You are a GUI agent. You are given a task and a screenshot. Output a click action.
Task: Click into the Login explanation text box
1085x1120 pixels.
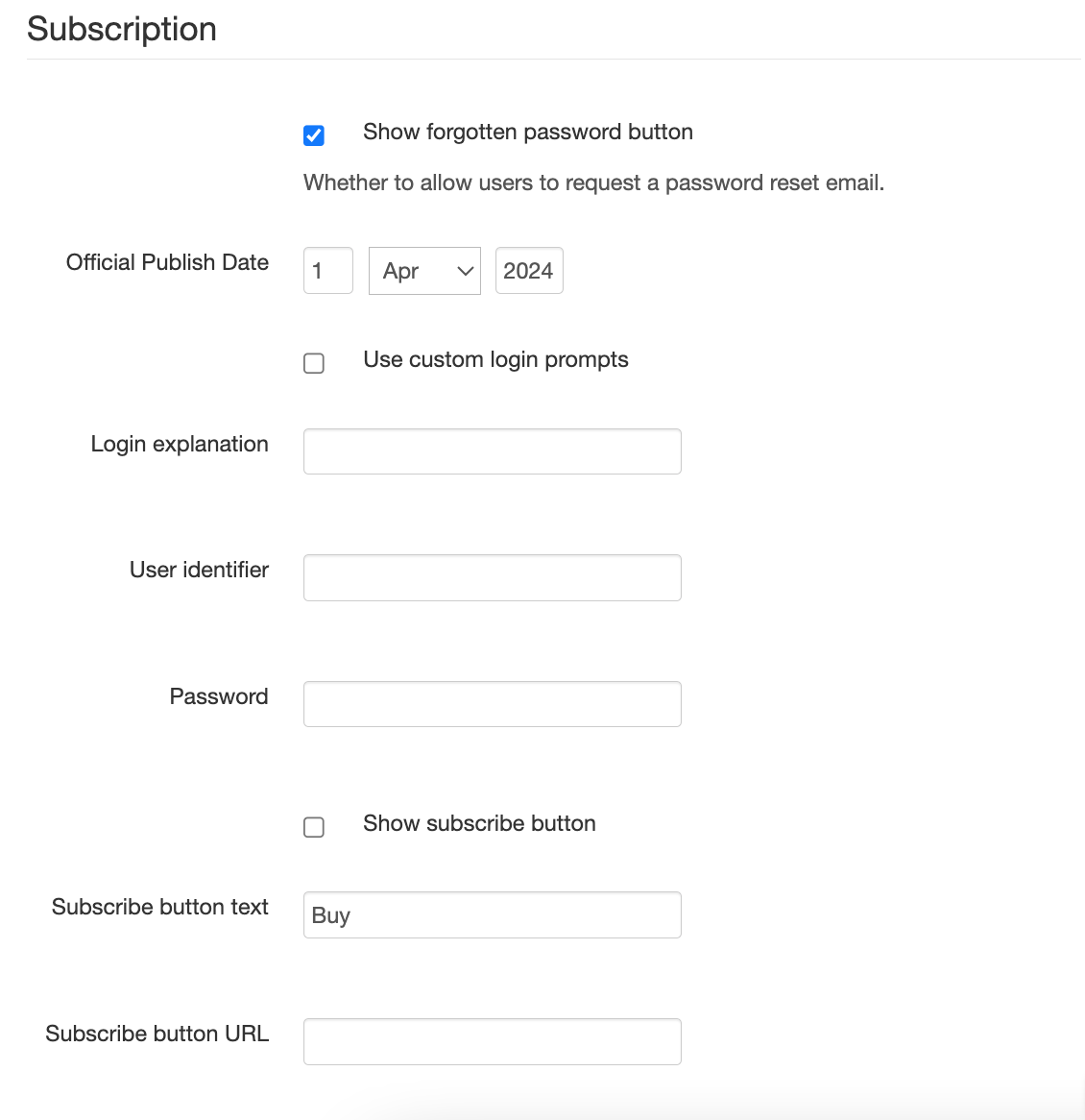click(492, 451)
